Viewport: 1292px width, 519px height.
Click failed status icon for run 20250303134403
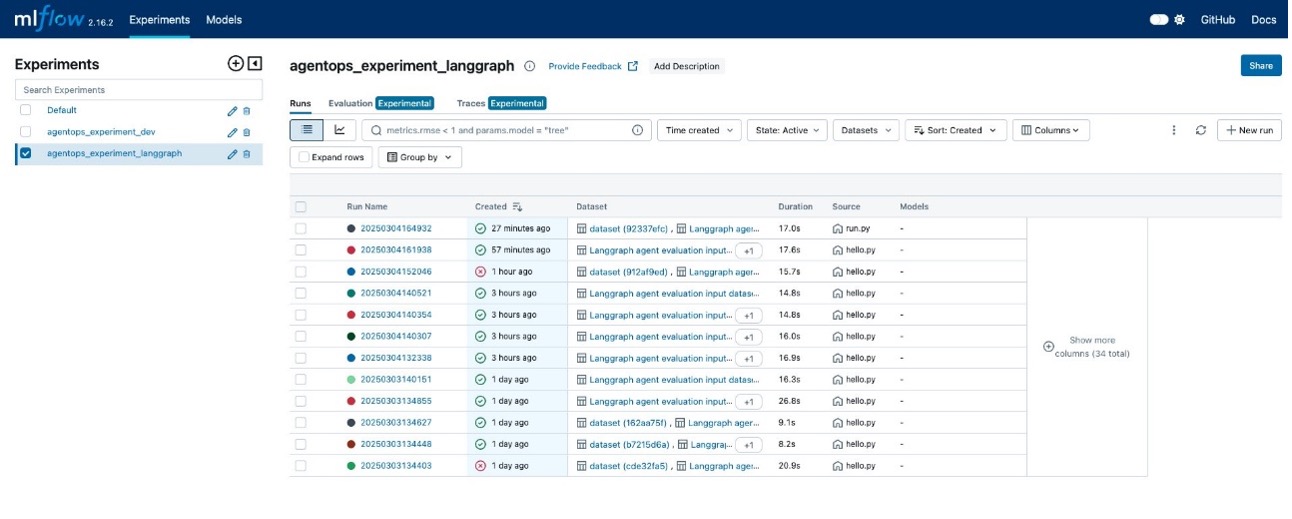pyautogui.click(x=481, y=466)
